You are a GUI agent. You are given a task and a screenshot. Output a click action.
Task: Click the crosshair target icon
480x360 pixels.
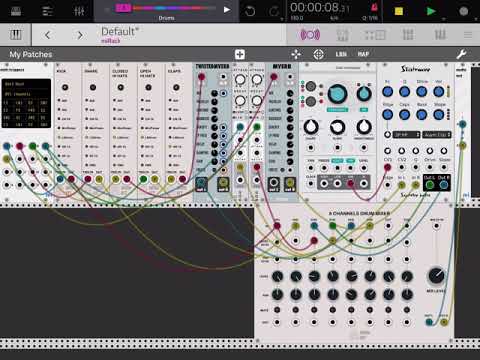coord(318,54)
